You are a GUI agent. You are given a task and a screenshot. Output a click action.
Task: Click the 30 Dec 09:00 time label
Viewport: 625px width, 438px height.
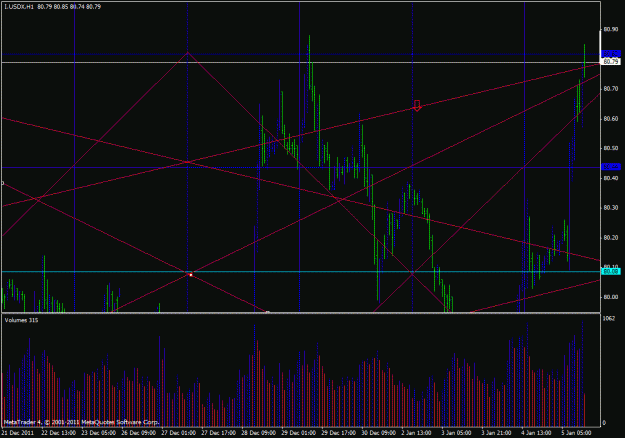tap(378, 433)
